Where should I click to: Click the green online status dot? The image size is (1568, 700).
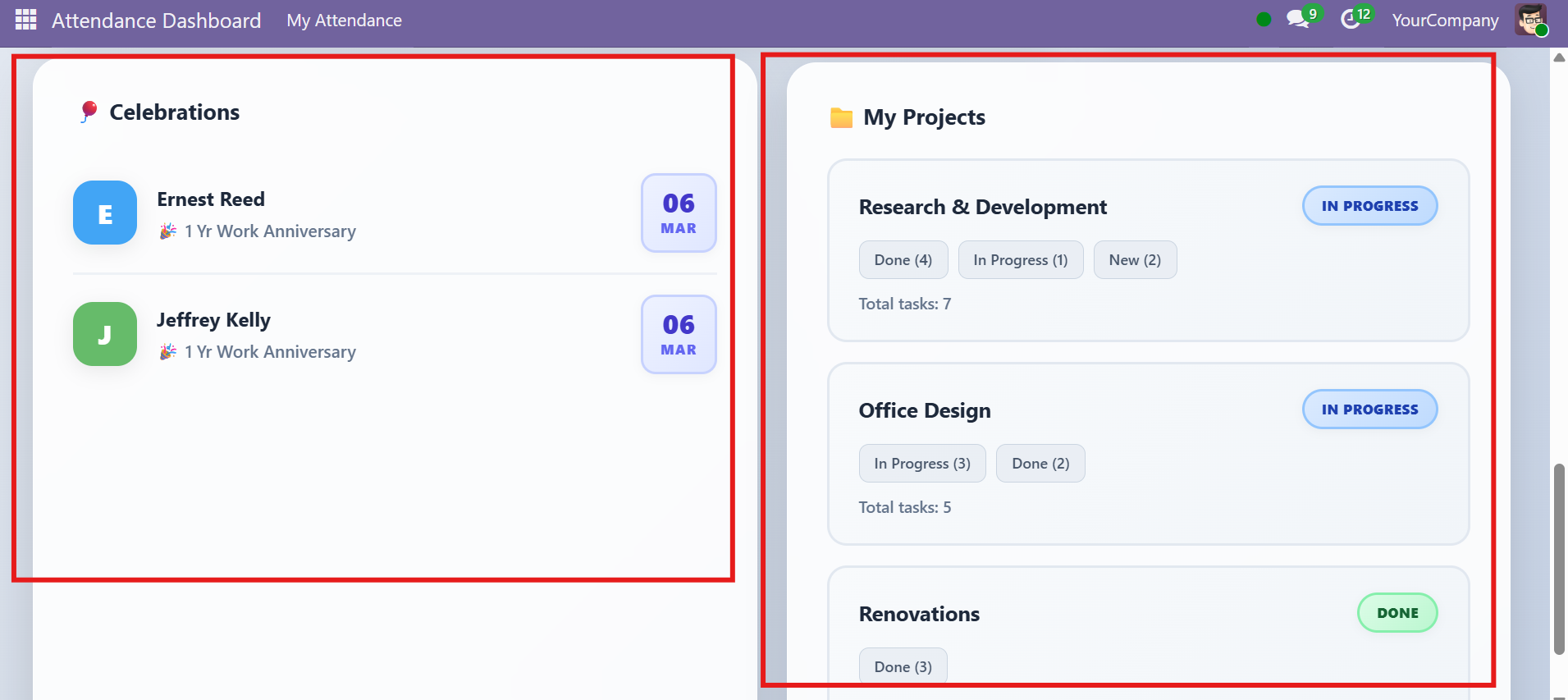click(1264, 20)
